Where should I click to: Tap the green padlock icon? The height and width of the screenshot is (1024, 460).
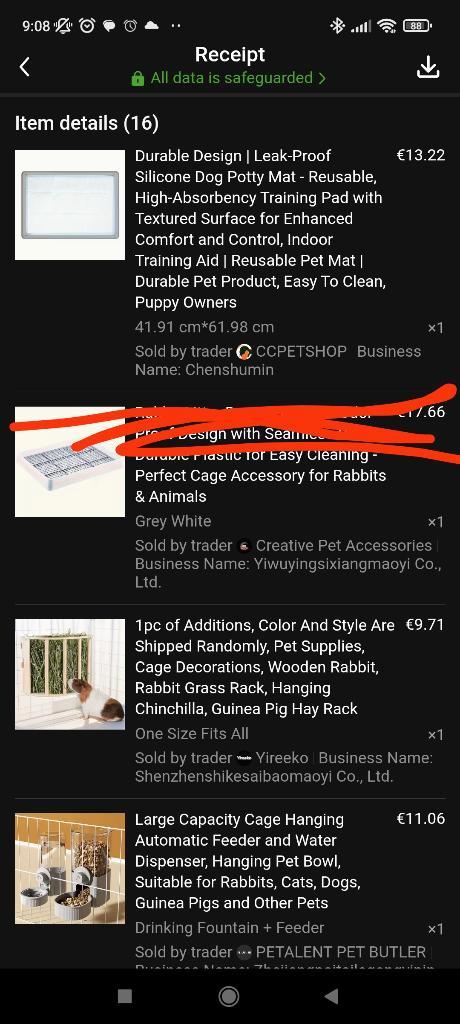tap(137, 78)
